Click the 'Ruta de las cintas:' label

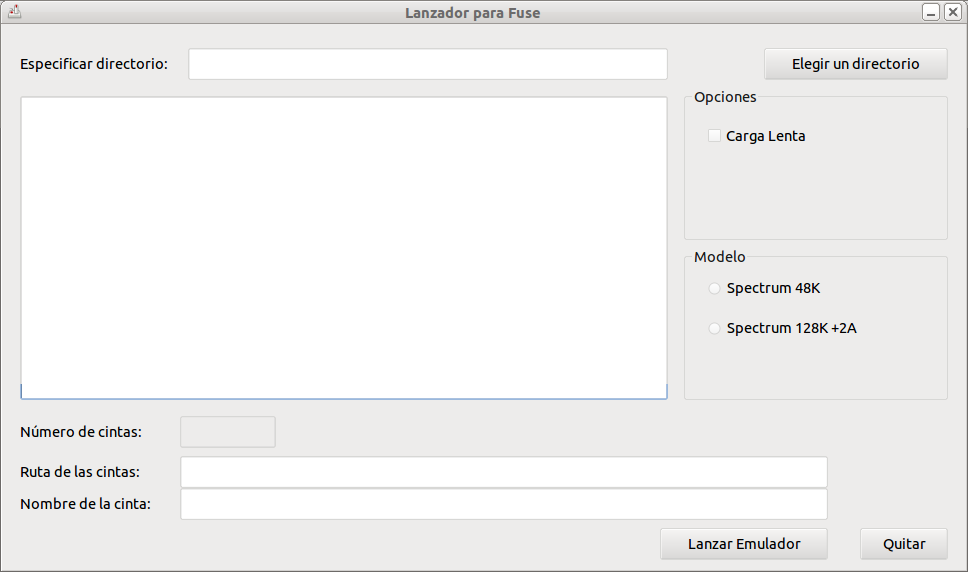point(80,472)
